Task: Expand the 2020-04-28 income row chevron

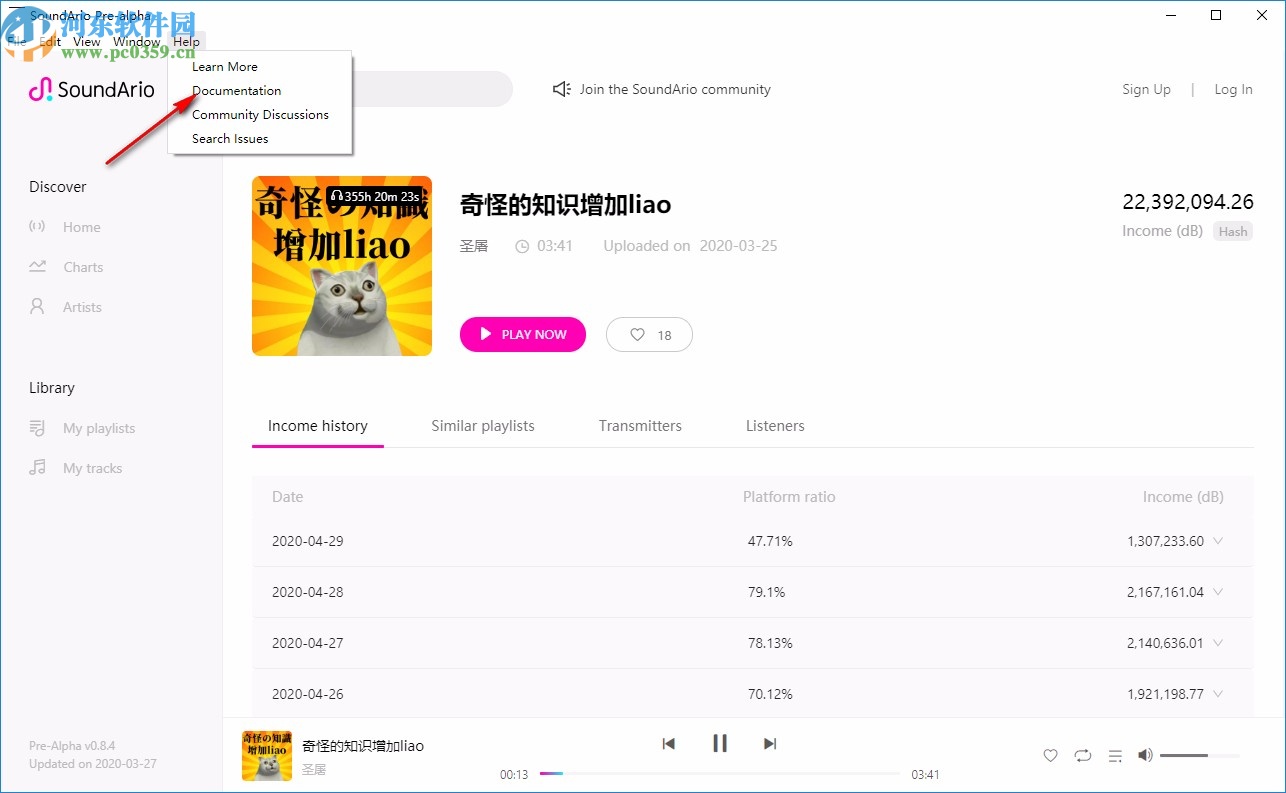Action: [x=1219, y=592]
